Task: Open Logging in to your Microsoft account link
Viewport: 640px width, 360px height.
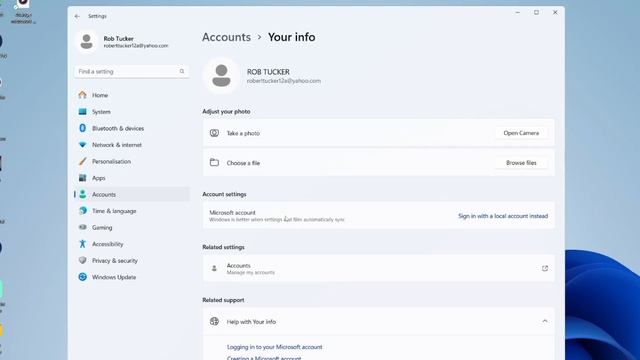Action: click(274, 347)
